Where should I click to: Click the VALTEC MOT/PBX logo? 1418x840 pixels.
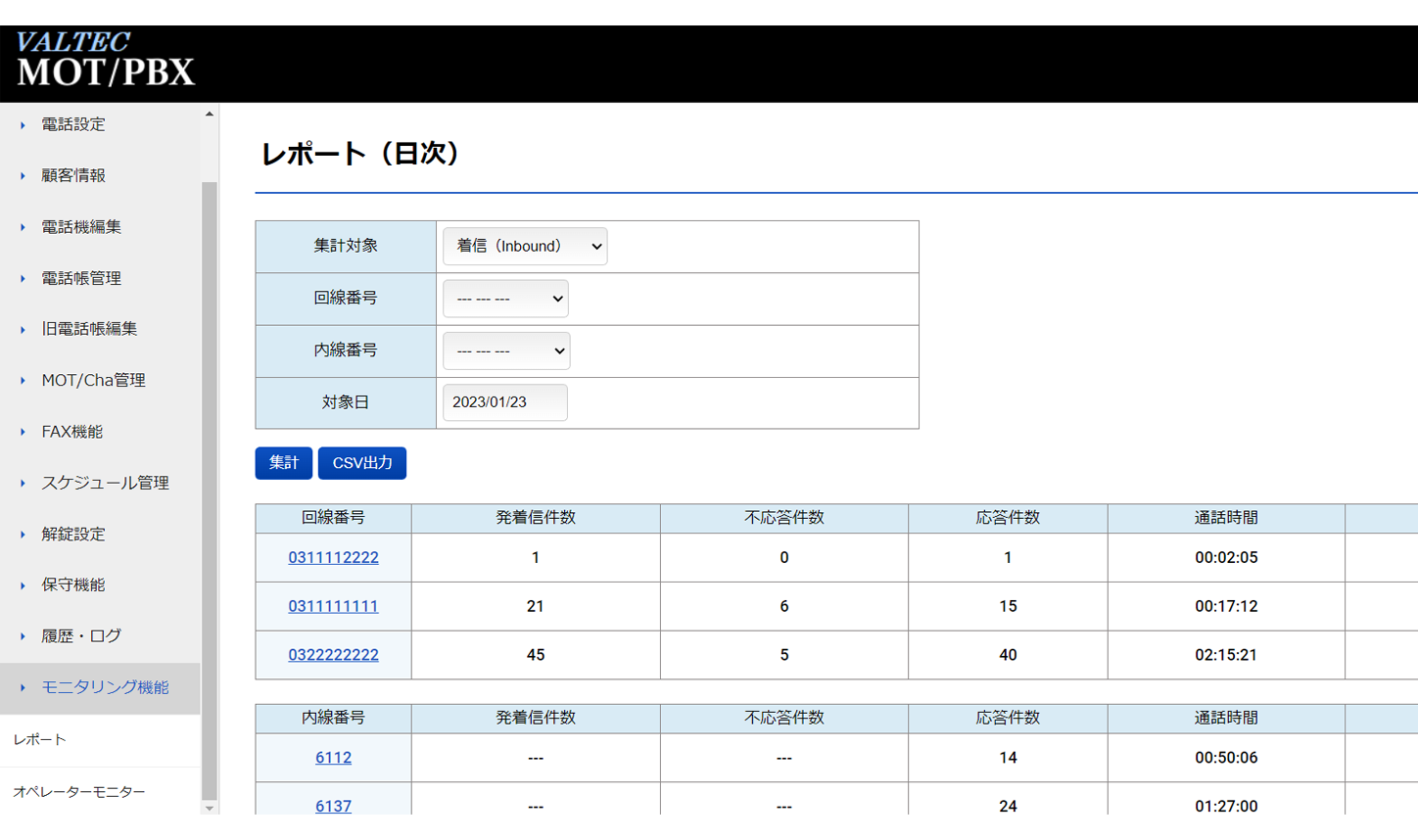click(x=105, y=60)
